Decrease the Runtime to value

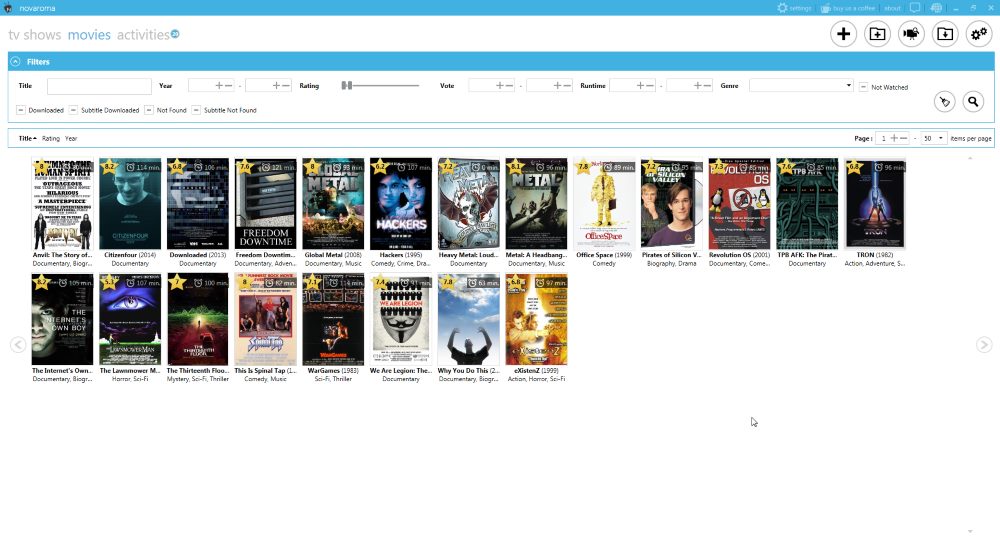[x=707, y=85]
